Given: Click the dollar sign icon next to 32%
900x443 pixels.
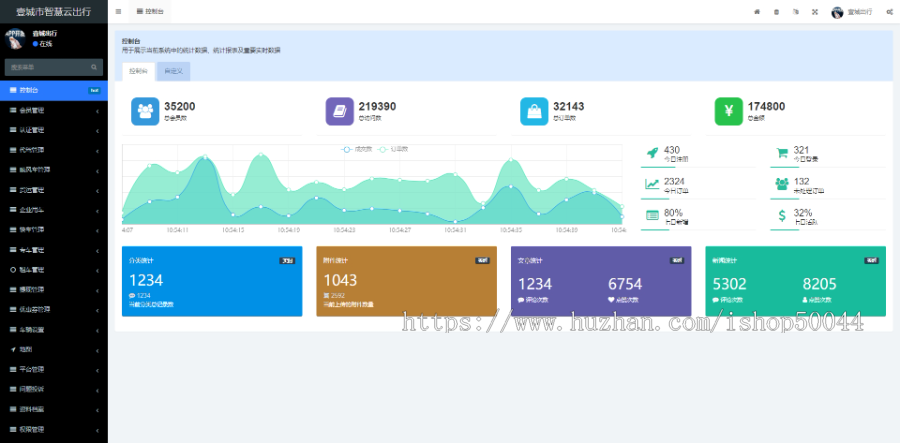Looking at the screenshot, I should pyautogui.click(x=782, y=215).
